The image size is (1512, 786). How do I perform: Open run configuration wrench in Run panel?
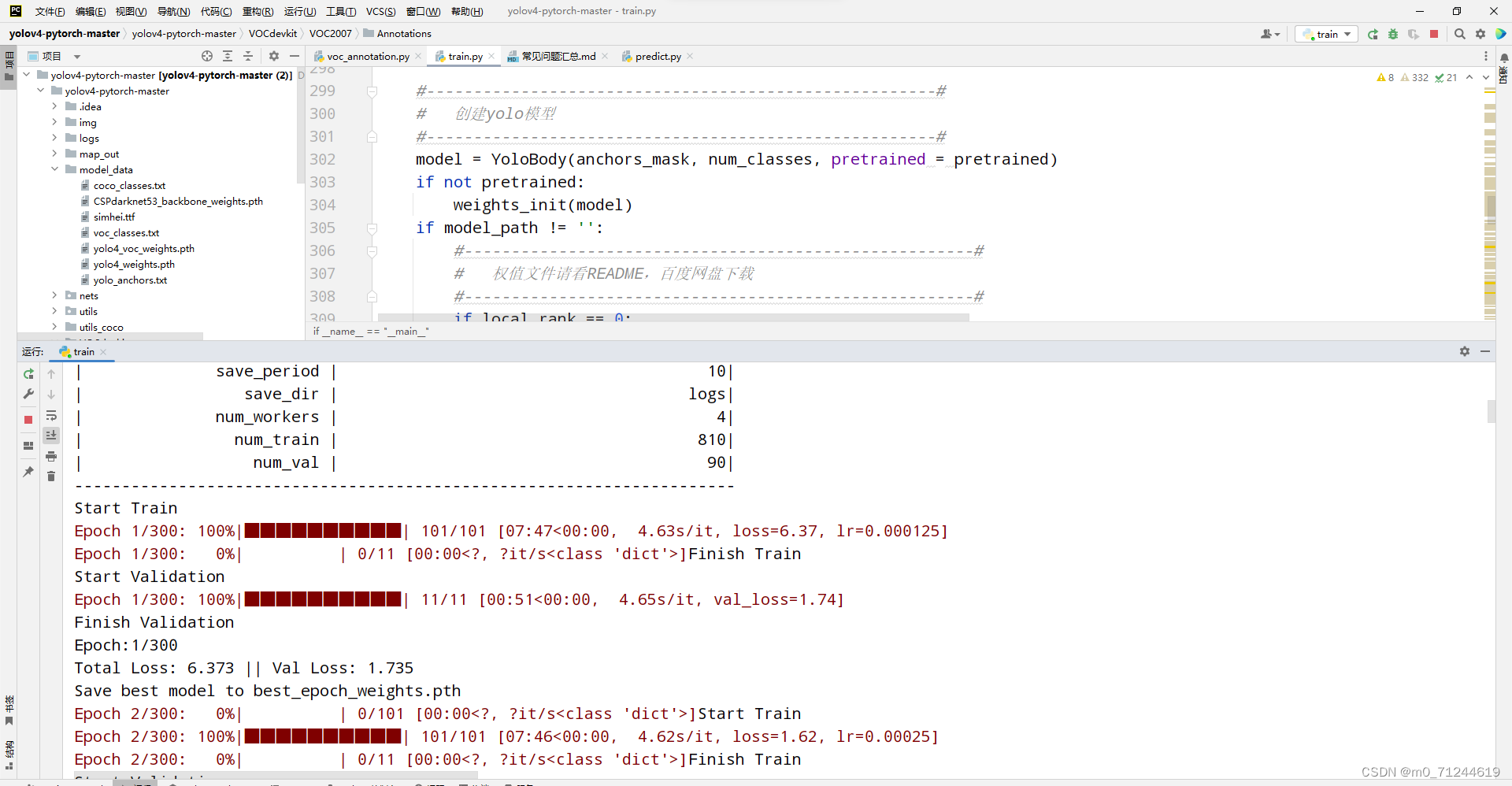(x=28, y=394)
